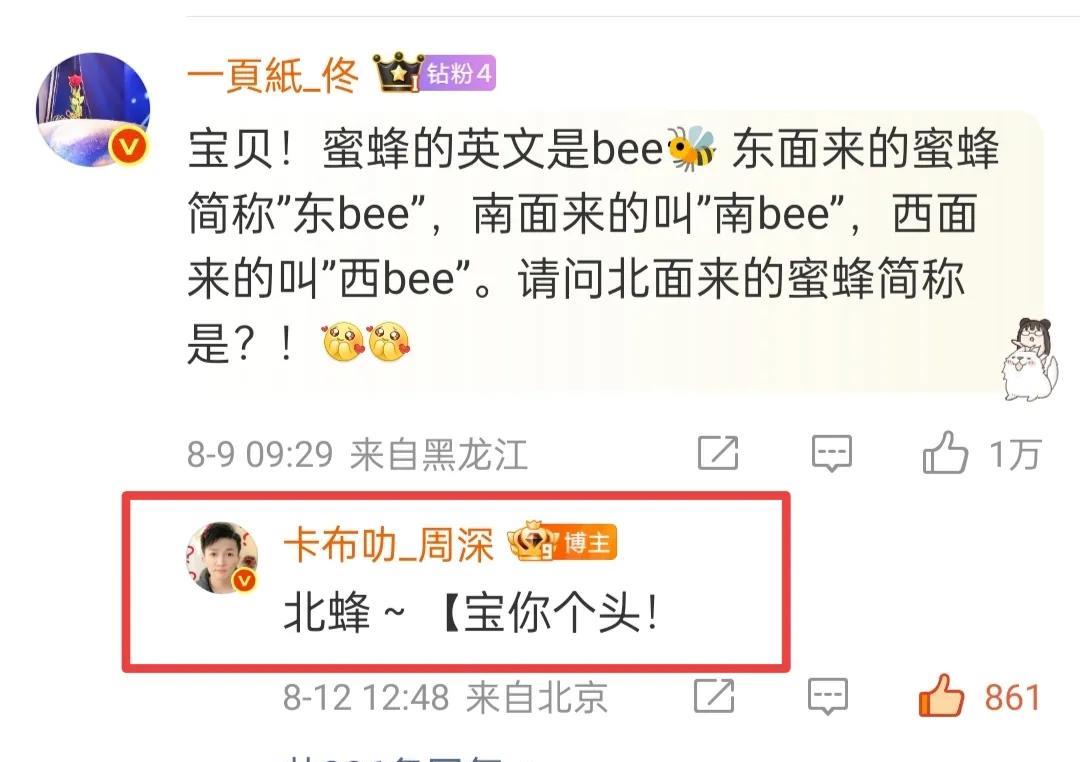Viewport: 1080px width, 762px height.
Task: Tap the reply text 北蜂～【宝你个头!
Action: click(471, 612)
